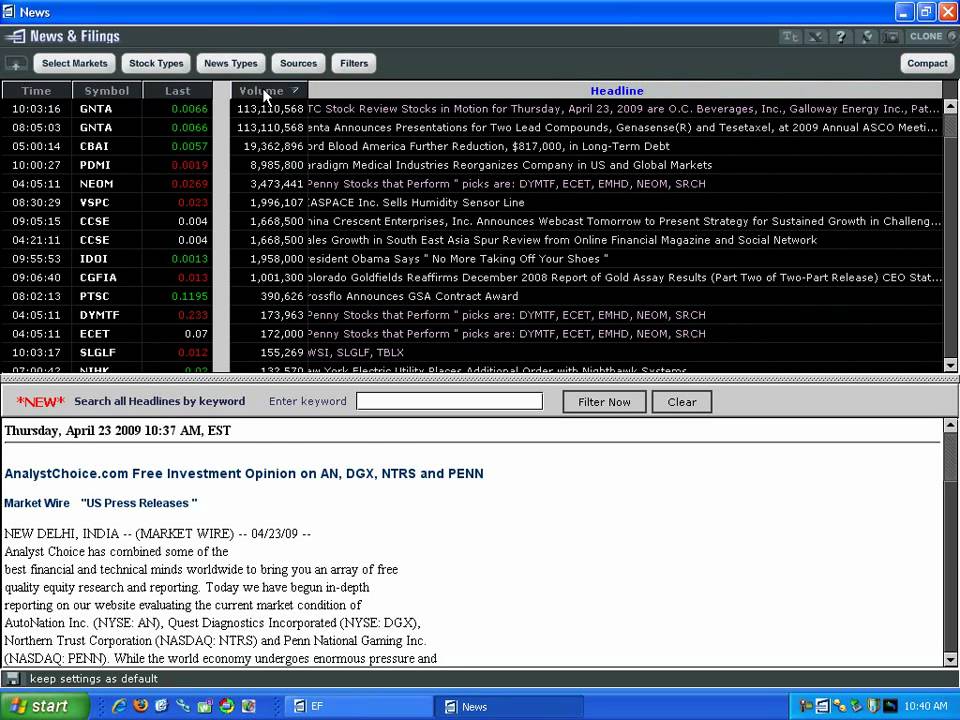This screenshot has width=960, height=720.
Task: Click the green arrow tray icon
Action: [857, 707]
